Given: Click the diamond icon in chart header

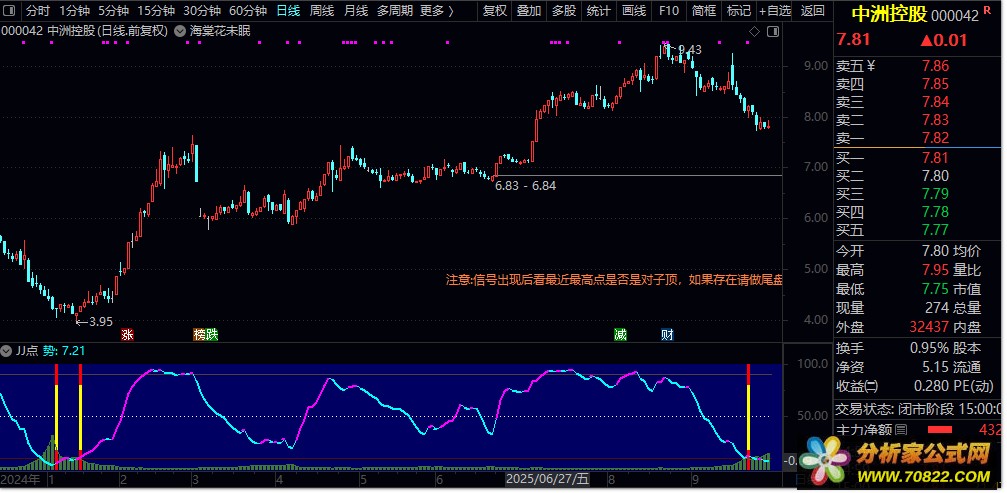Looking at the screenshot, I should tap(754, 32).
